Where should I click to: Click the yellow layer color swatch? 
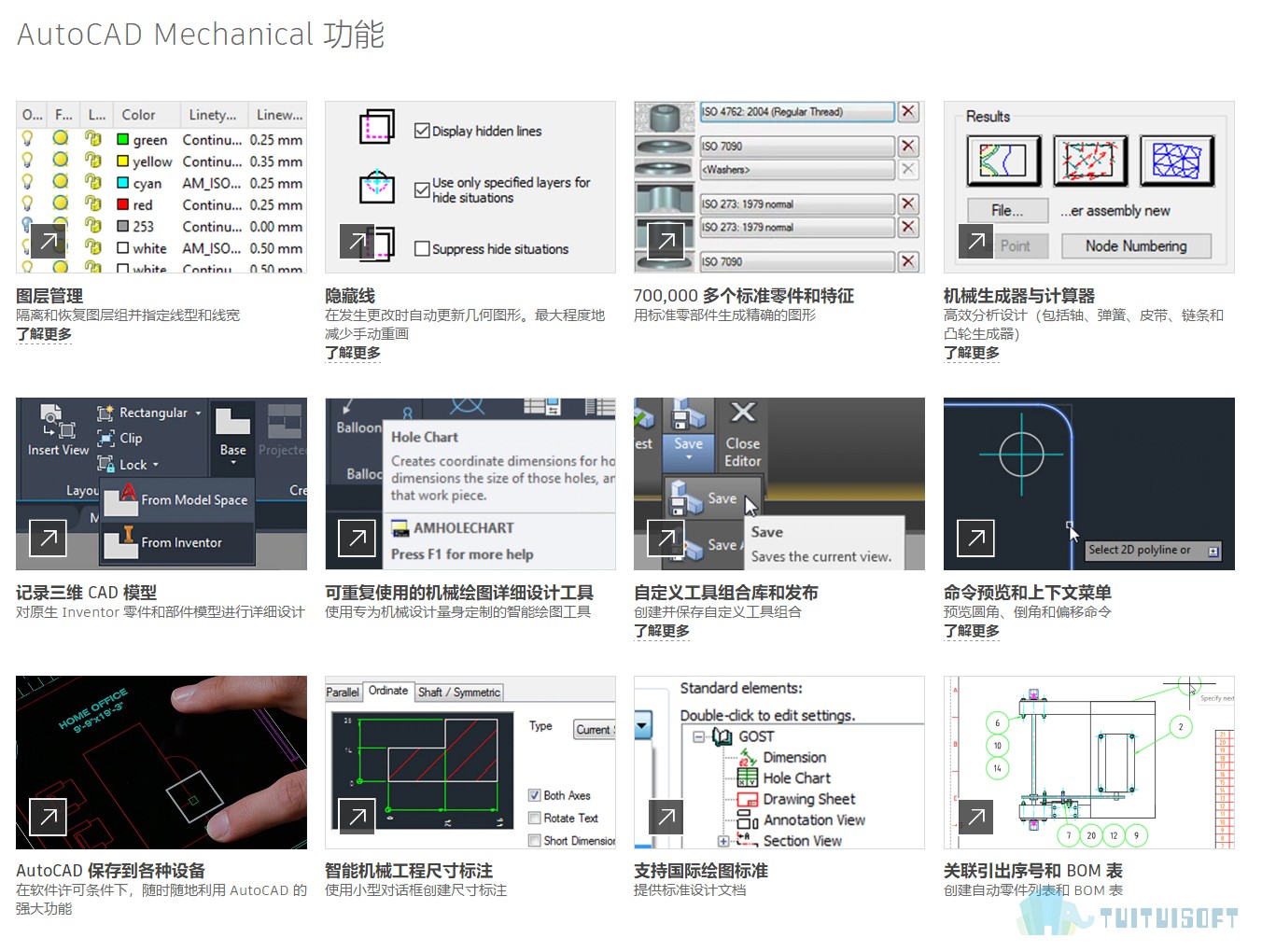122,161
